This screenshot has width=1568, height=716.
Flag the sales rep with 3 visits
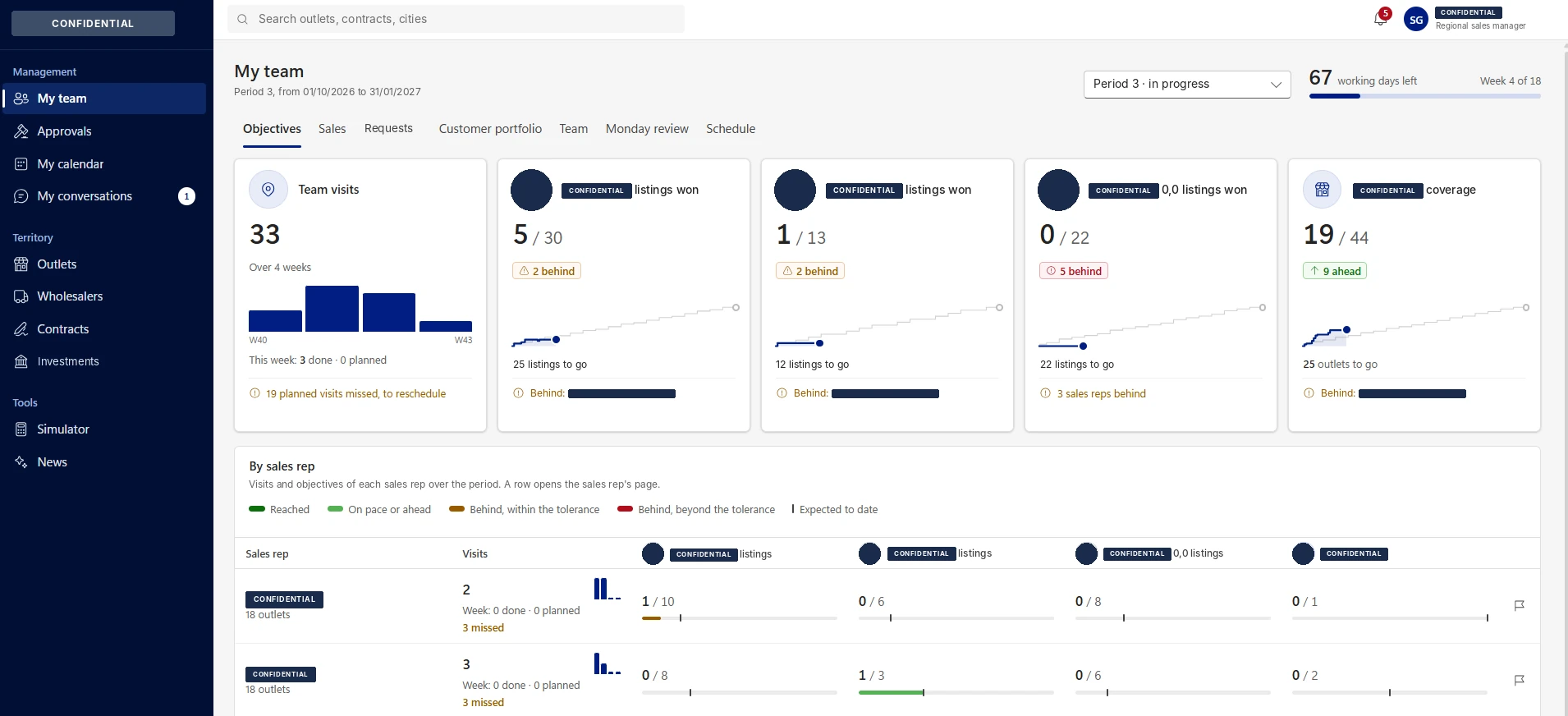click(1520, 680)
